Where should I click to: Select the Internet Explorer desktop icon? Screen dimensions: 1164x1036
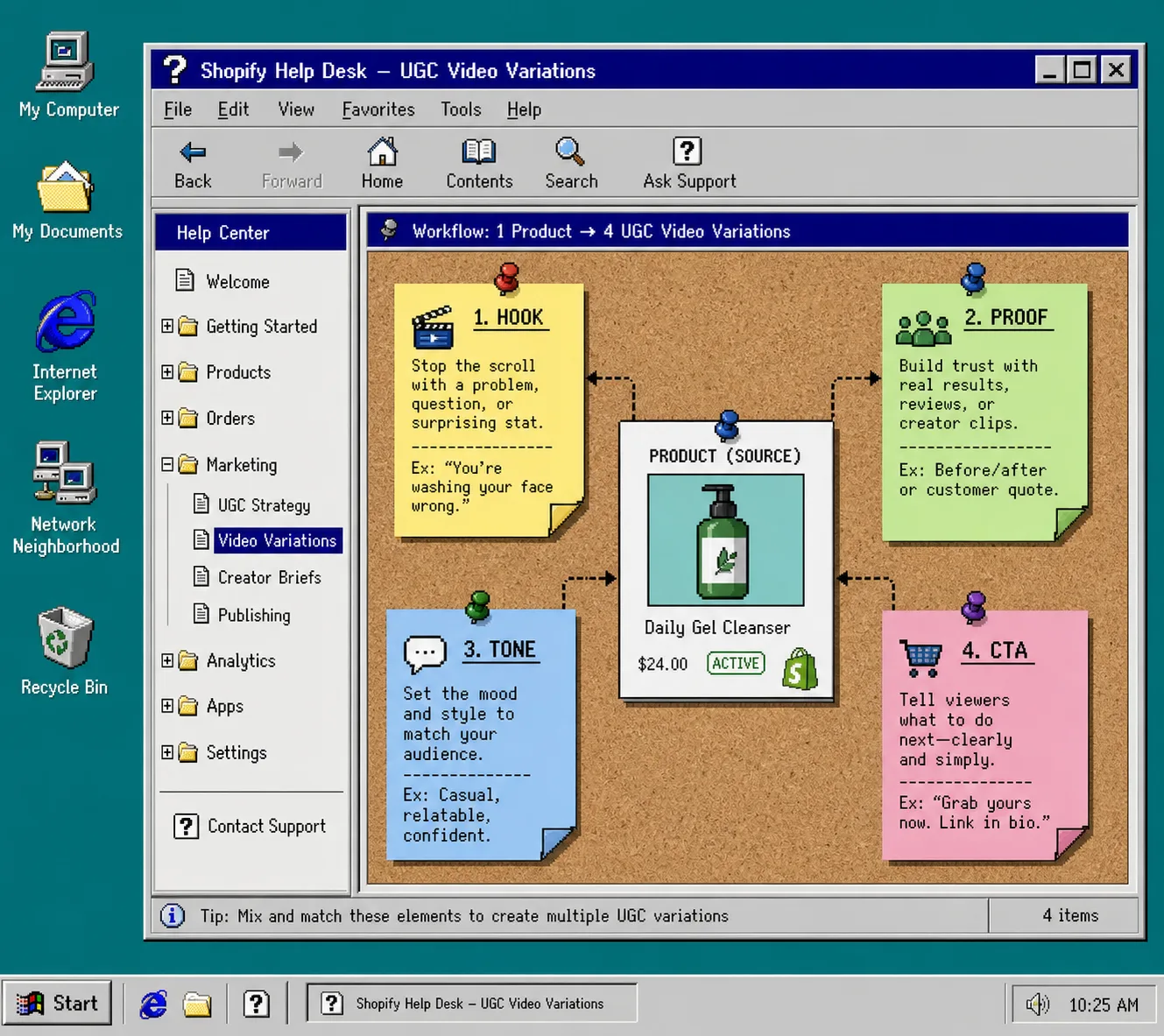(65, 347)
